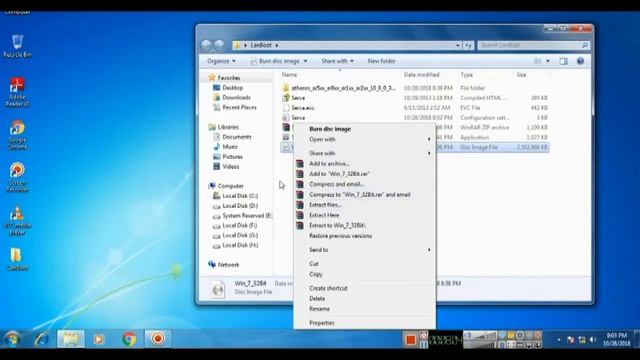Select Cut from the context menu
The width and height of the screenshot is (640, 360).
364,264
